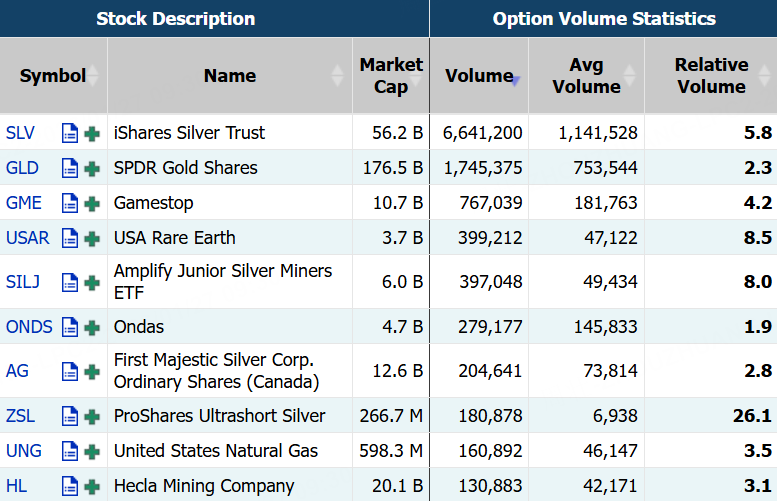Click the document icon for ZSL

70,416
